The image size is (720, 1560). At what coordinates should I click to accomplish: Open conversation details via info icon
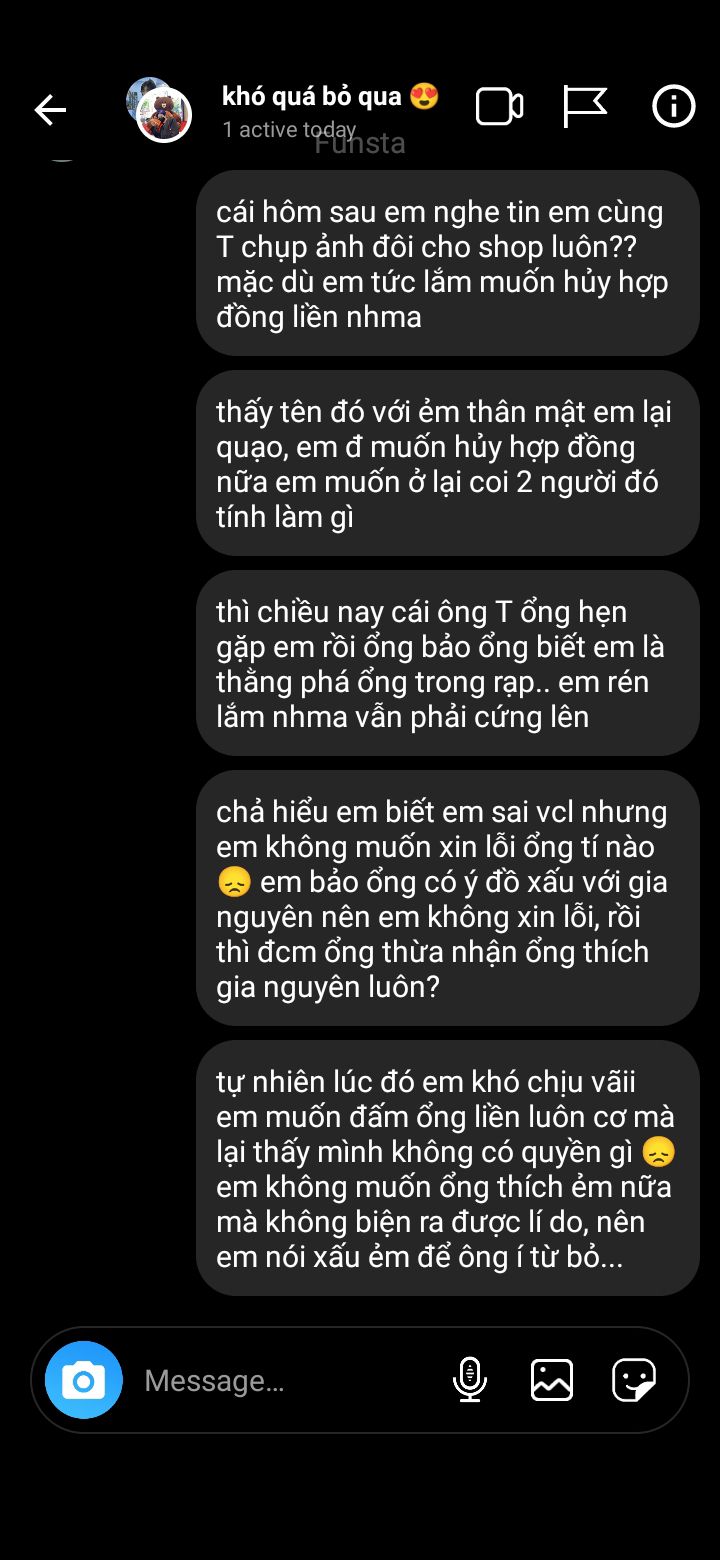pos(674,106)
